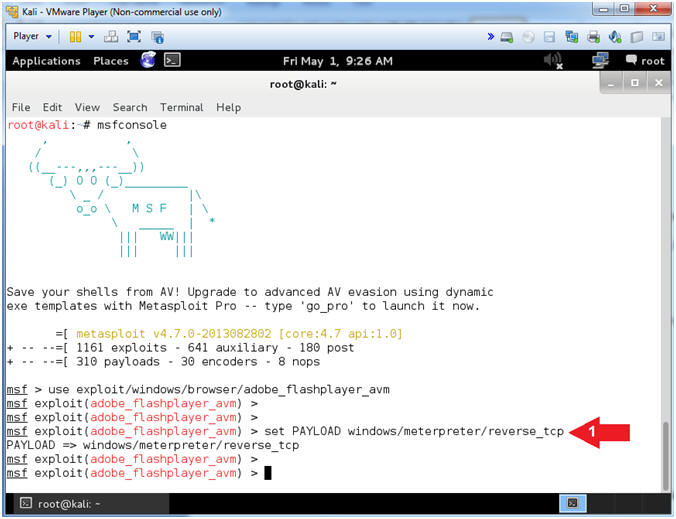Click the 'use exploit/windows/browser/adobe_flashplayer_avm' line

[x=219, y=390]
